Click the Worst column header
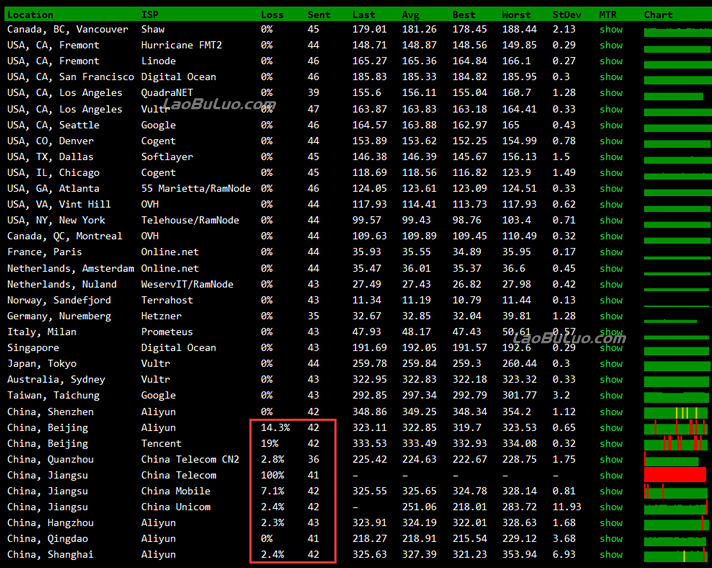The width and height of the screenshot is (712, 568). [x=516, y=15]
